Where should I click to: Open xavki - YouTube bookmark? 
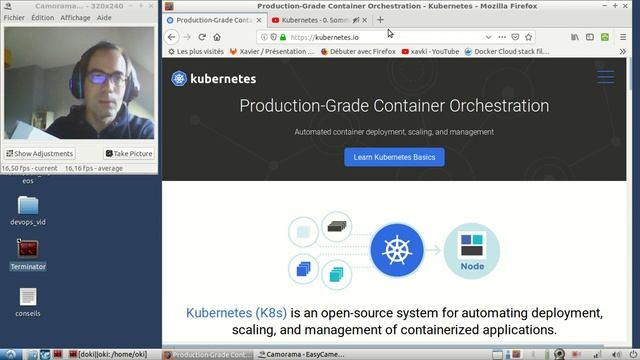coord(430,51)
